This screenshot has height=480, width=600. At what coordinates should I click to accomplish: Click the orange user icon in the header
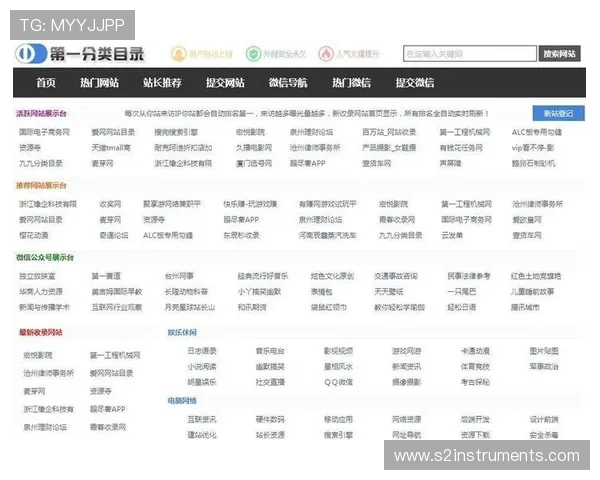(178, 54)
